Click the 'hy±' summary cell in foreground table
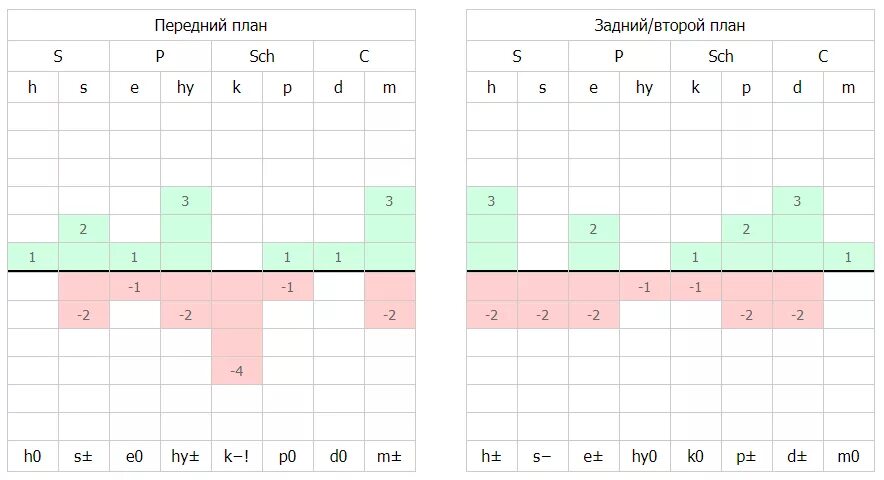Screen dimensions: 884x480 (x=185, y=456)
